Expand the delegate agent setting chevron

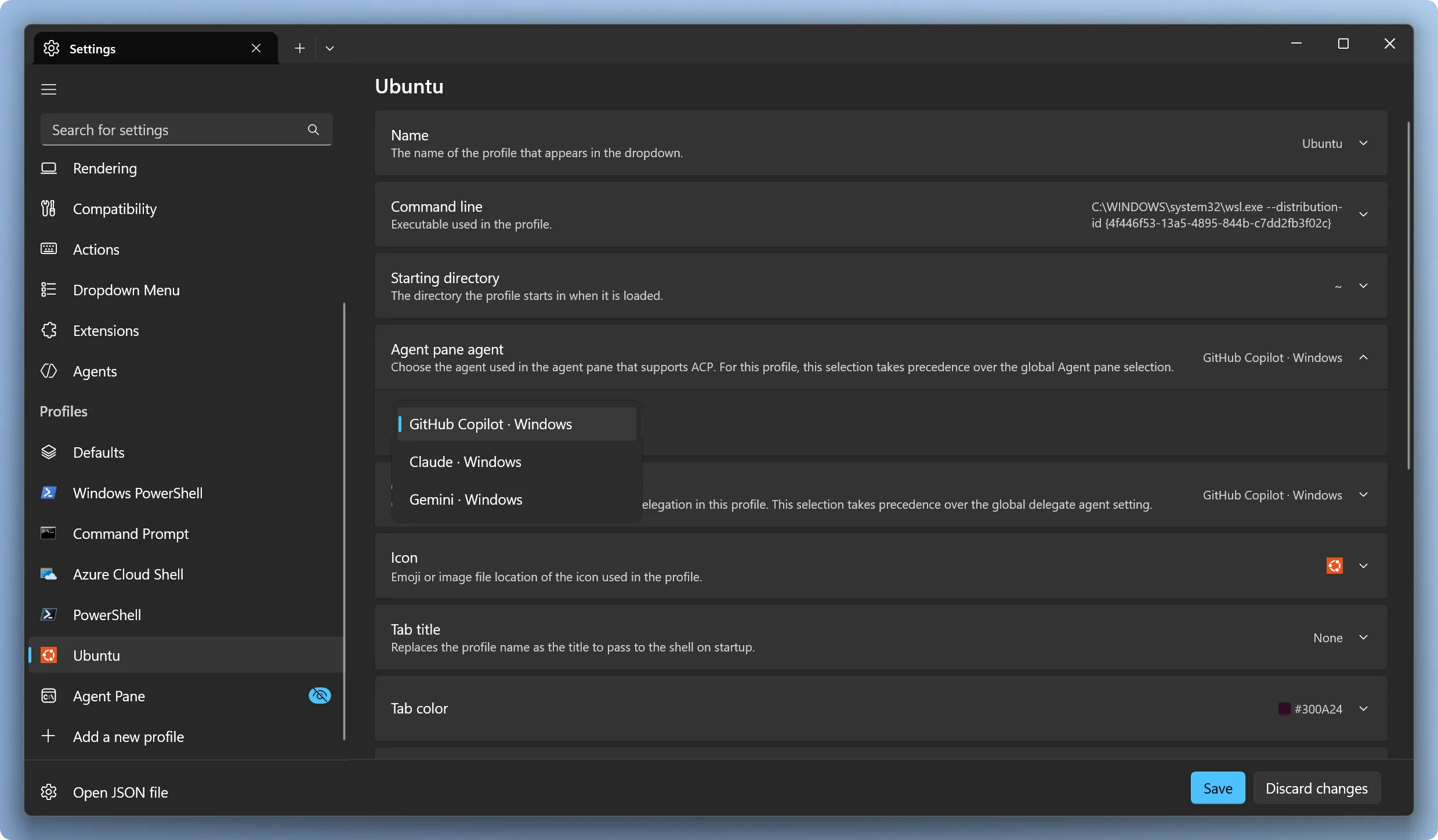click(x=1364, y=495)
